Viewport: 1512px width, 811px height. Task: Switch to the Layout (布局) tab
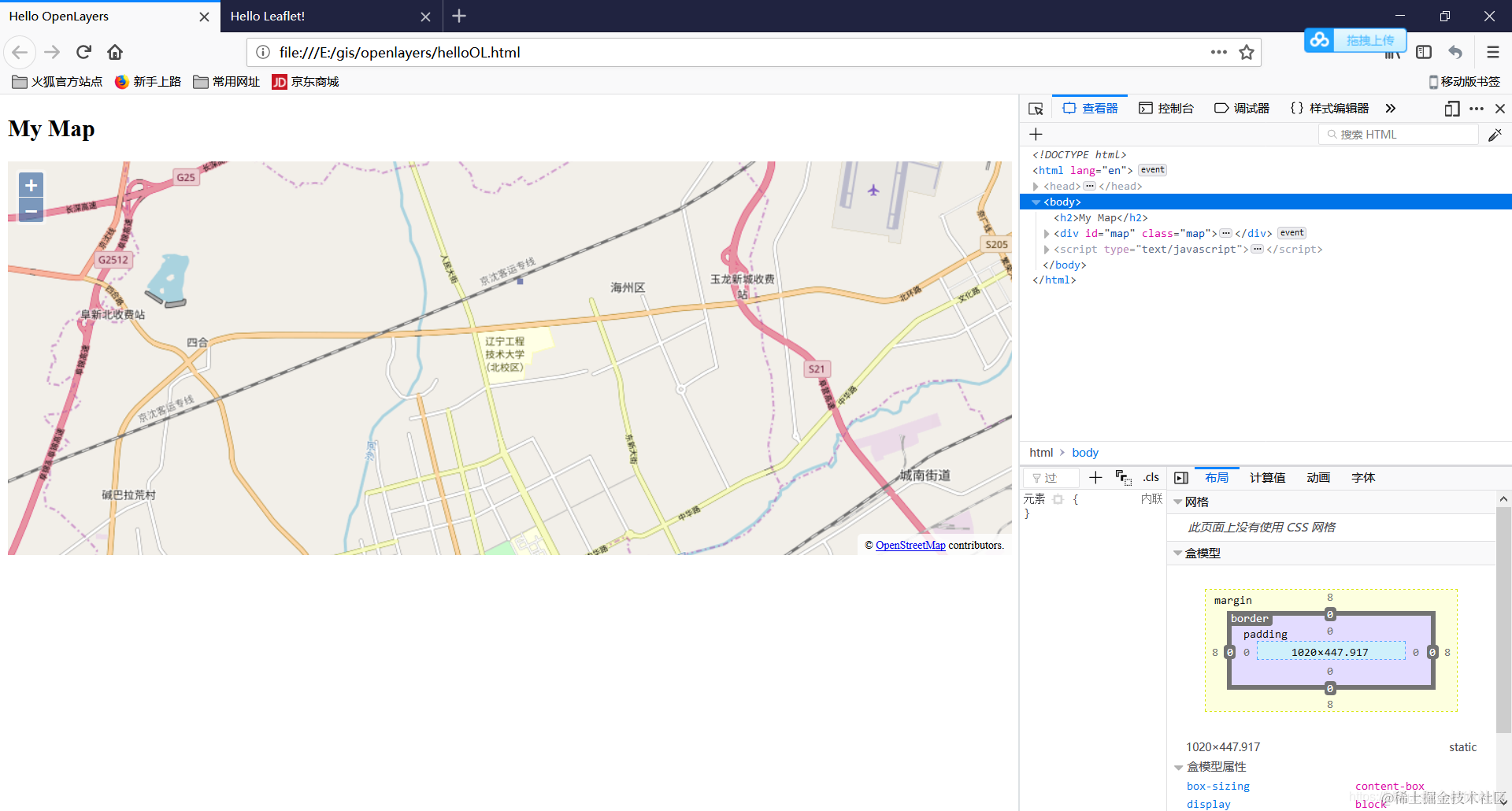[x=1216, y=478]
